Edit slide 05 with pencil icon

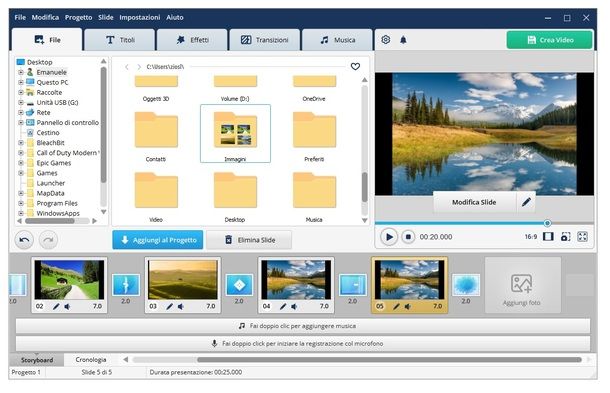tap(396, 307)
